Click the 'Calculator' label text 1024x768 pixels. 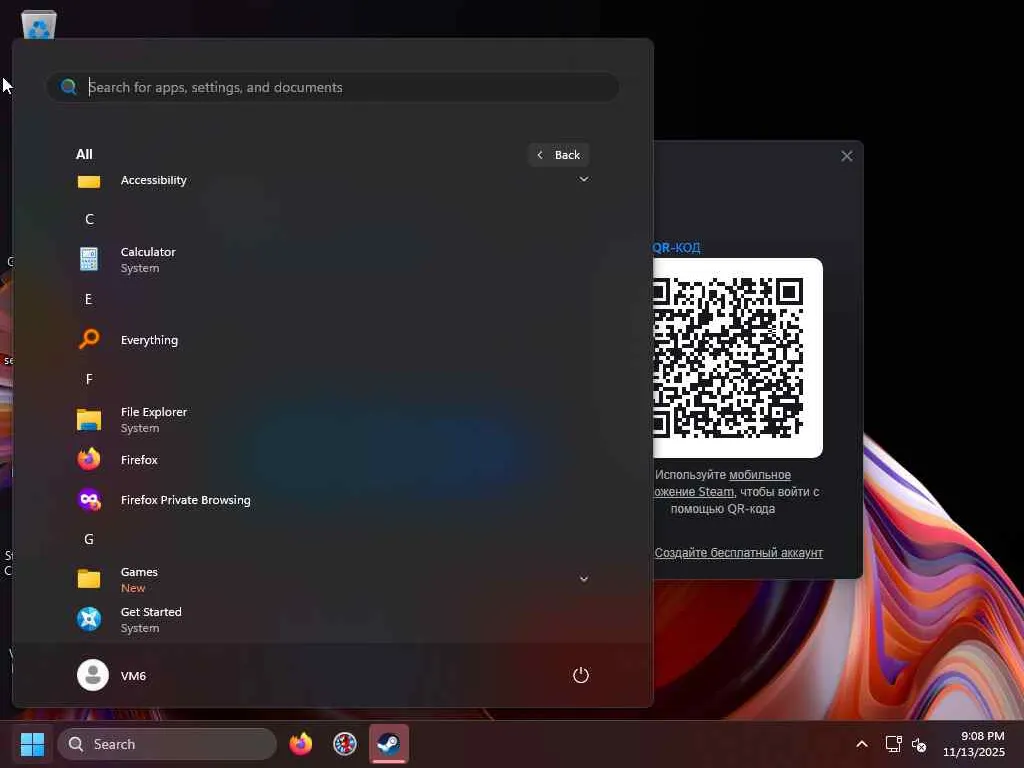click(148, 252)
